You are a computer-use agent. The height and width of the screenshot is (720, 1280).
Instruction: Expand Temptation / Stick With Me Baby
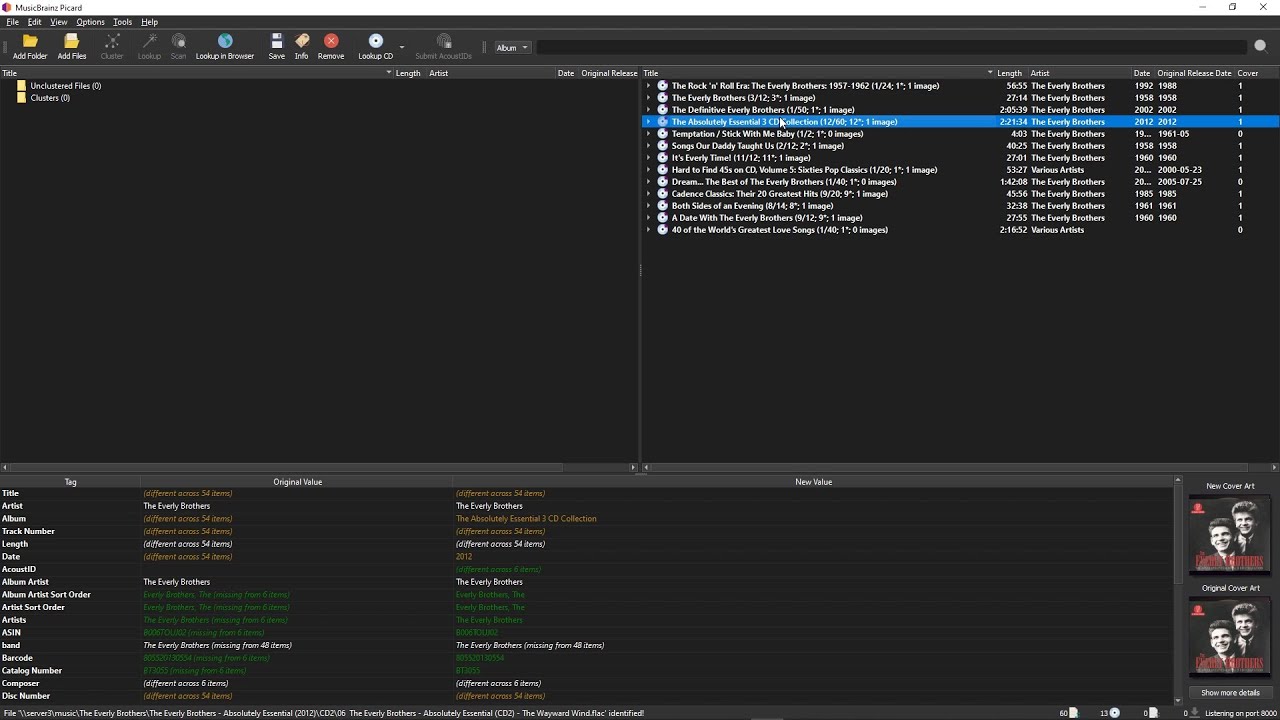648,134
